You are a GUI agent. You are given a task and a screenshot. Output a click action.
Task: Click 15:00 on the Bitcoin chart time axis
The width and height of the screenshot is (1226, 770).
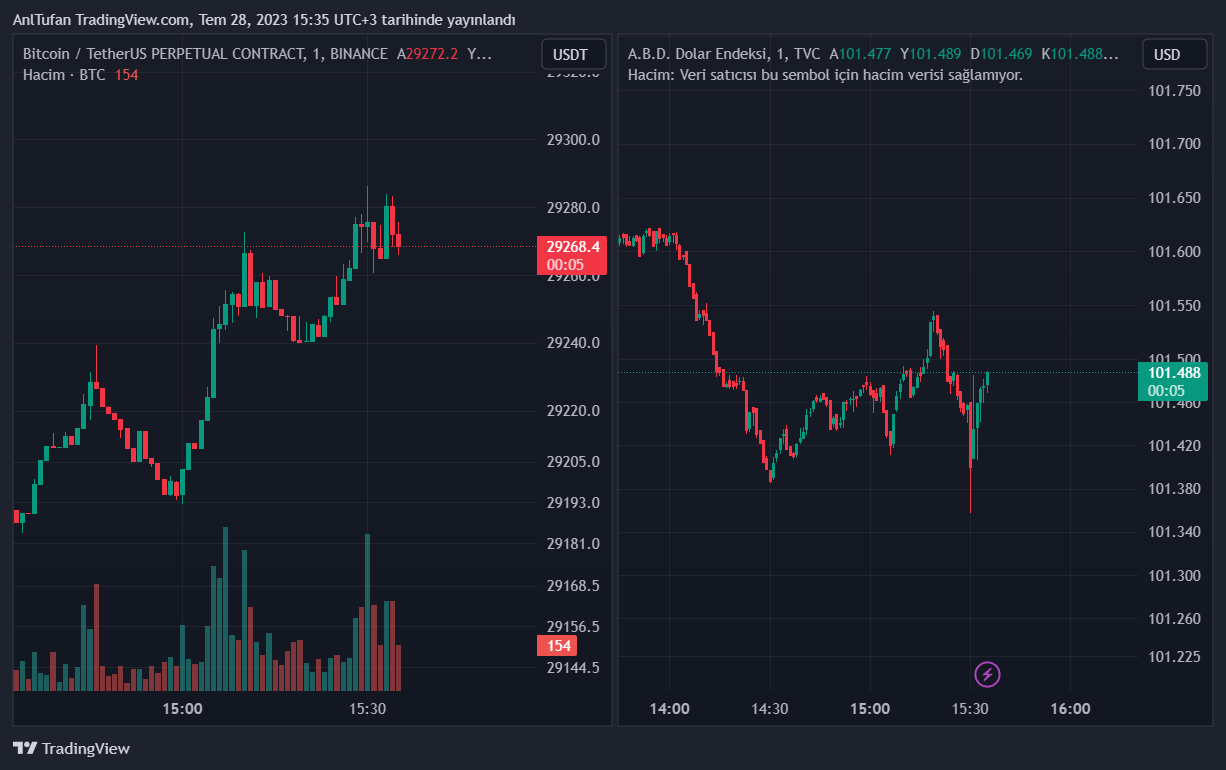click(x=182, y=709)
